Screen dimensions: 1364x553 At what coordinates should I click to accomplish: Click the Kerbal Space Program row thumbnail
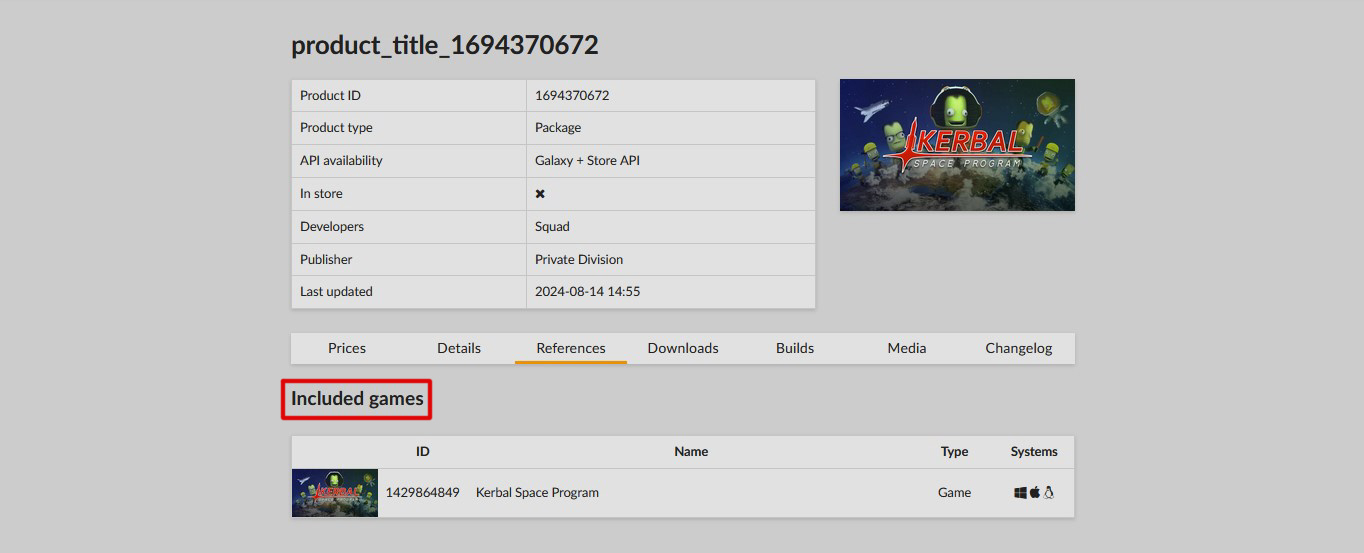click(335, 493)
